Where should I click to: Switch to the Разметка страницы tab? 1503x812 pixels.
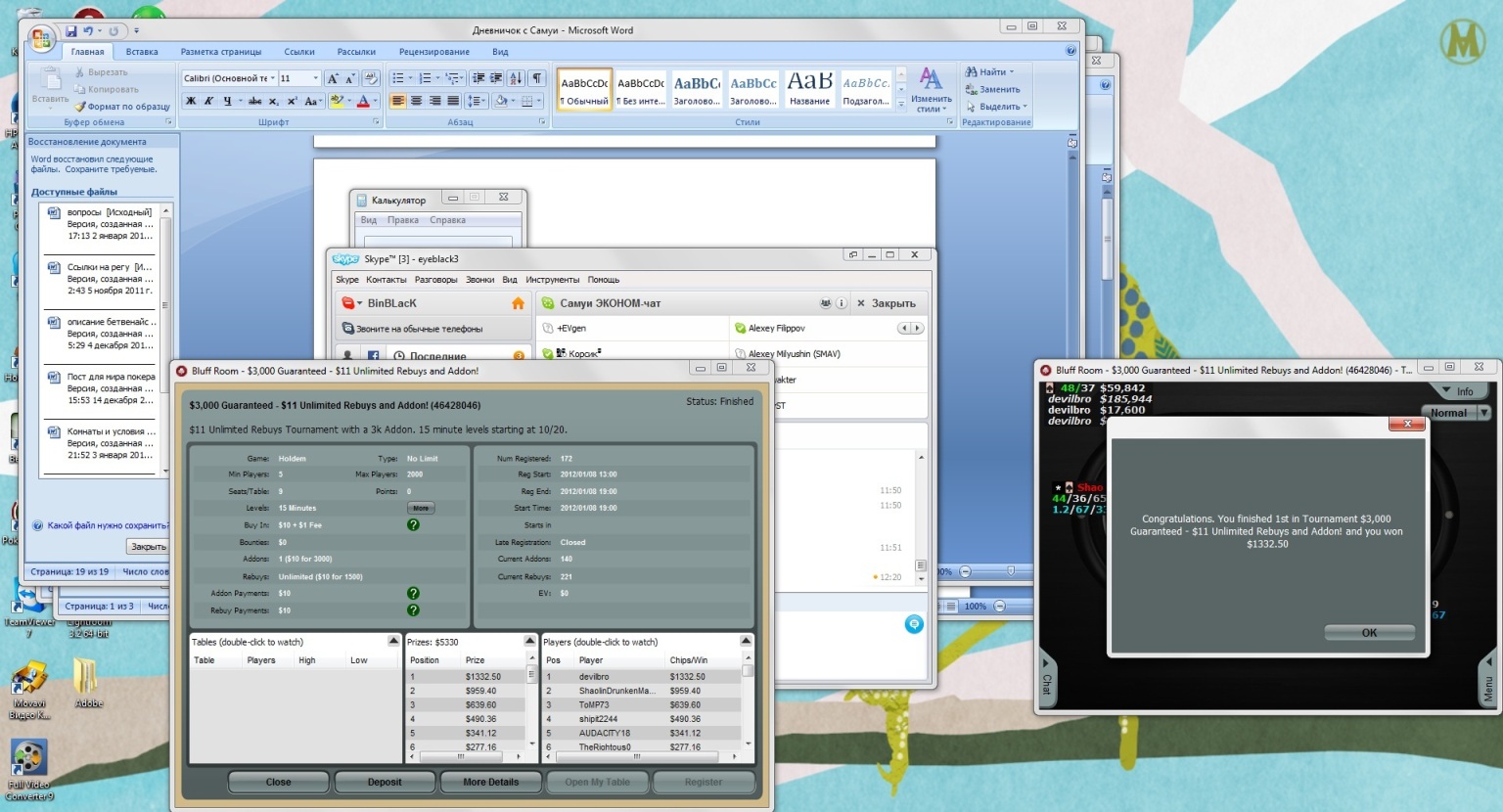221,52
